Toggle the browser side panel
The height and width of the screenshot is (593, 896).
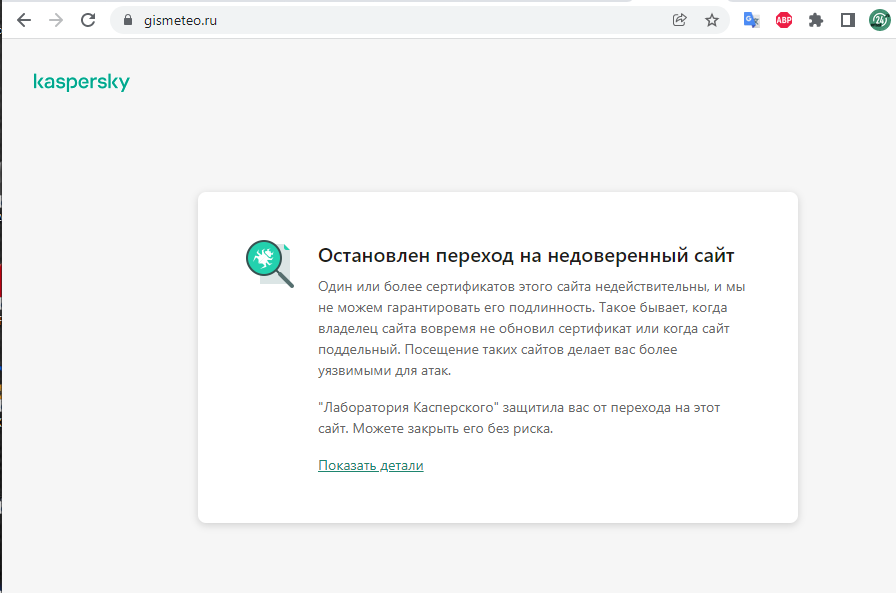848,21
